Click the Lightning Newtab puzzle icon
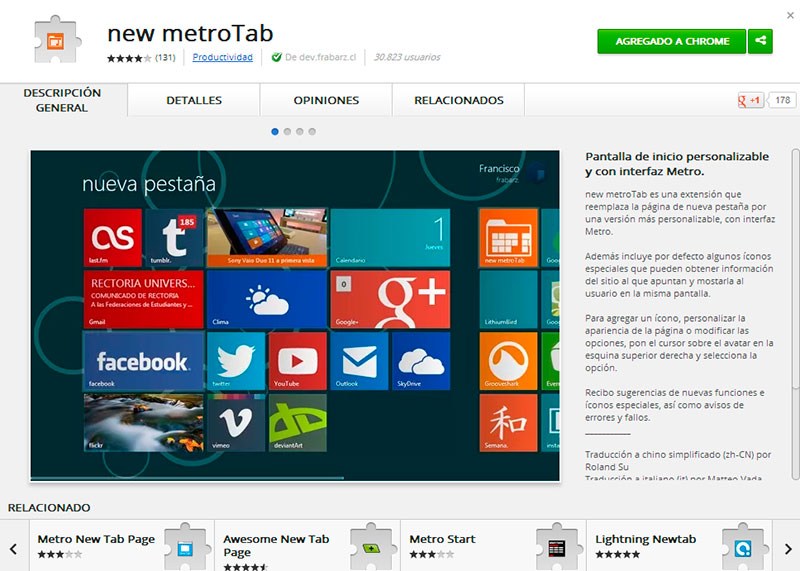This screenshot has width=800, height=571. coord(743,547)
